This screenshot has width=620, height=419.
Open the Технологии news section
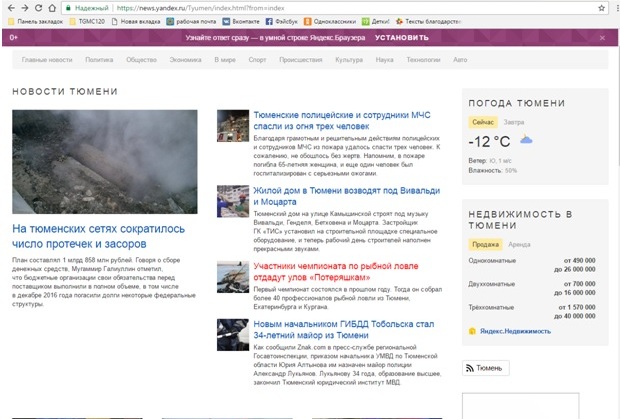pos(423,60)
